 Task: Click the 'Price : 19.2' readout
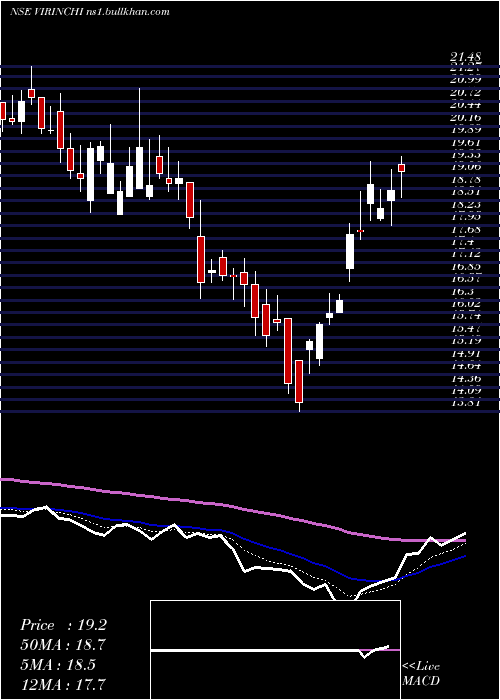click(x=63, y=625)
